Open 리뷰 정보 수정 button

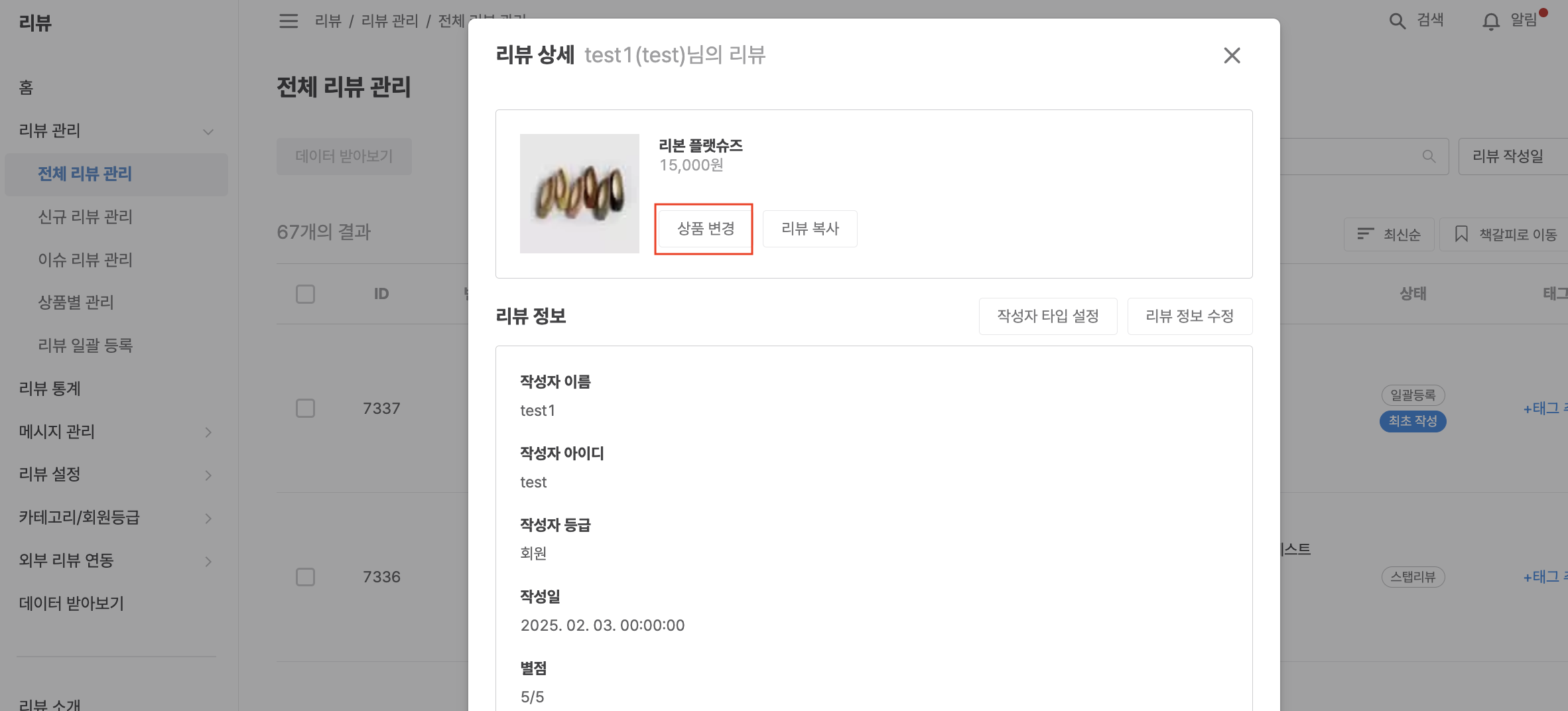point(1189,316)
